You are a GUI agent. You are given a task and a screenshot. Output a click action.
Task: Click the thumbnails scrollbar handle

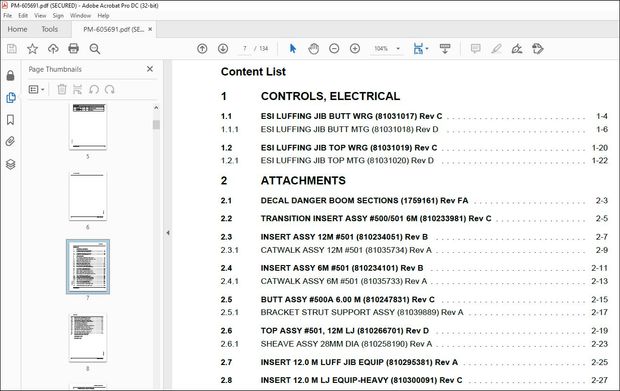(x=156, y=125)
